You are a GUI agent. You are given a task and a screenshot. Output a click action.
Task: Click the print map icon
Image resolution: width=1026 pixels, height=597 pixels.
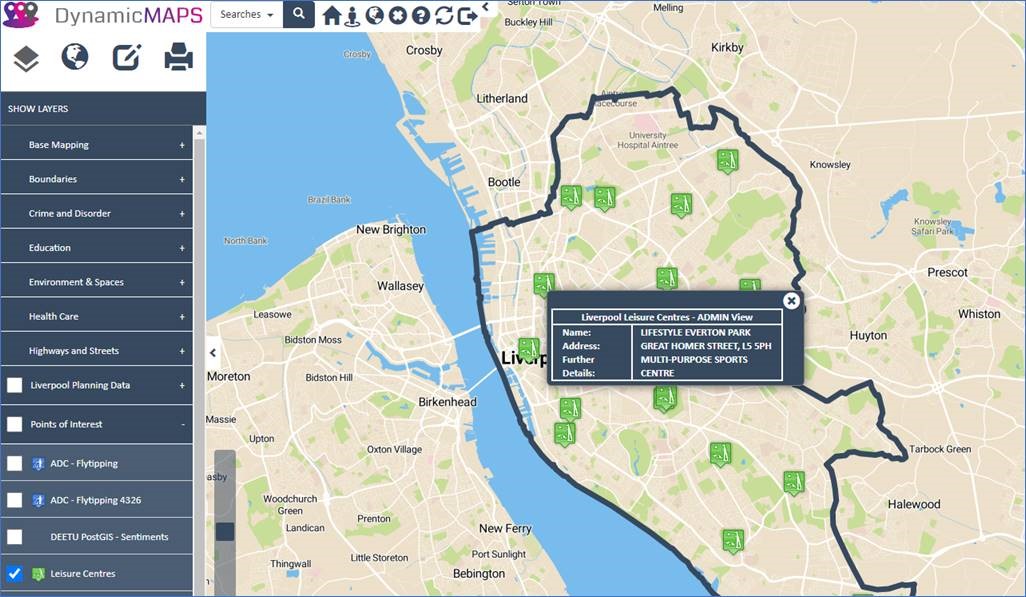coord(178,57)
